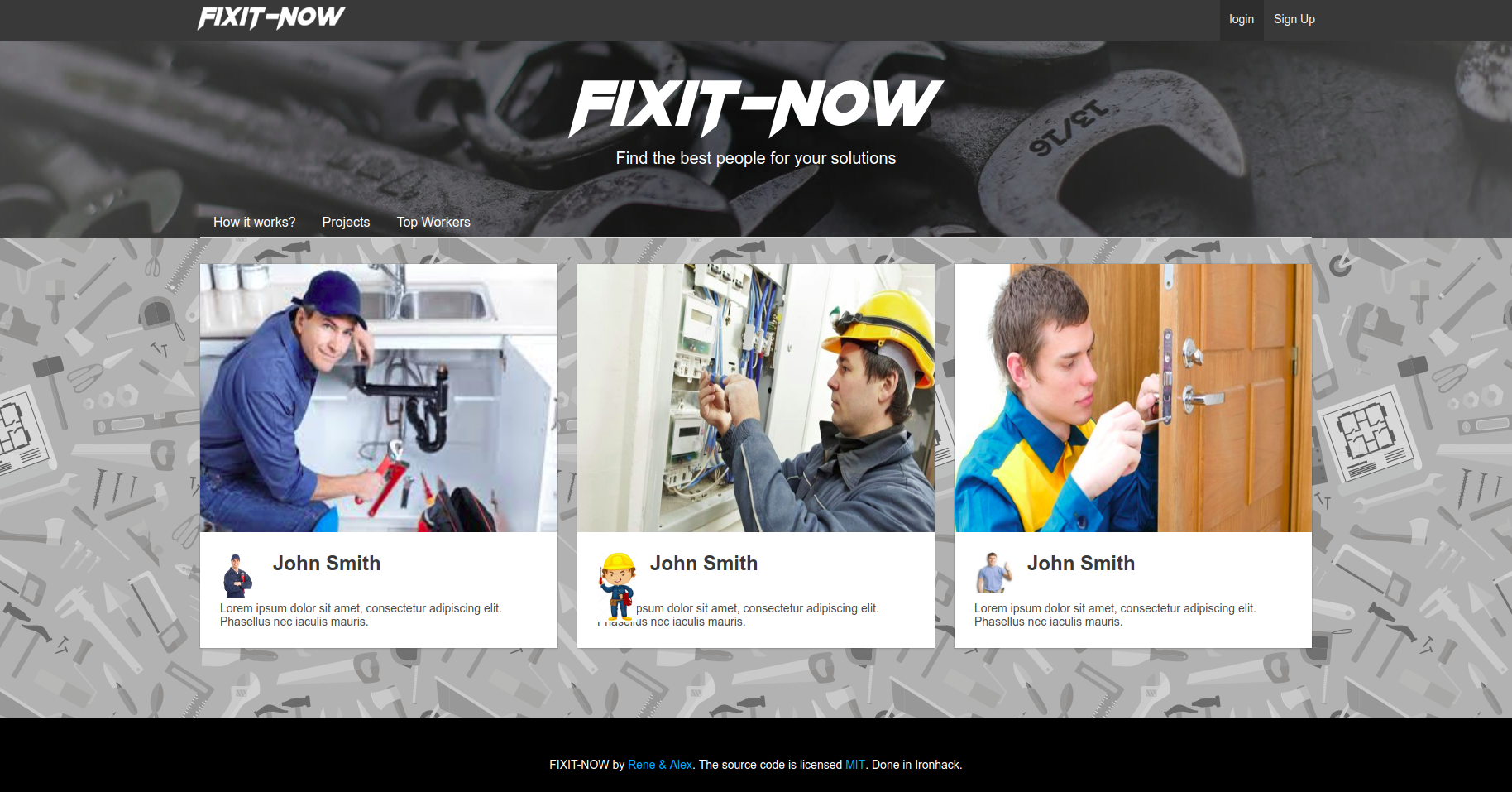Viewport: 1512px width, 792px height.
Task: Go to the Top Workers tab
Action: click(433, 222)
